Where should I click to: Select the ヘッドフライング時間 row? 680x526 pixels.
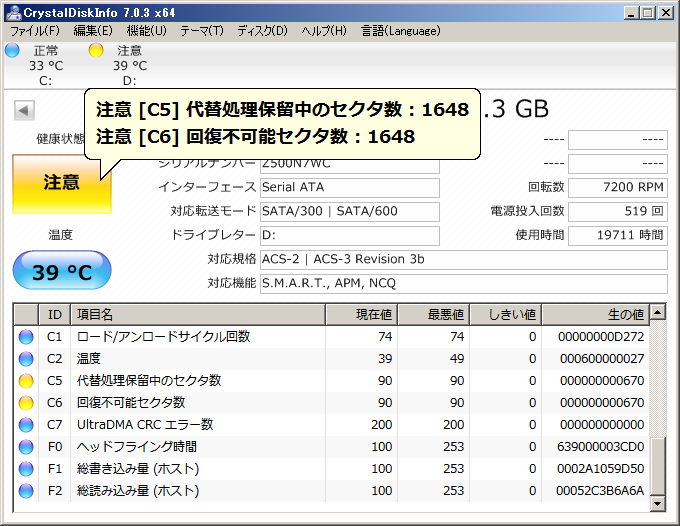point(332,447)
